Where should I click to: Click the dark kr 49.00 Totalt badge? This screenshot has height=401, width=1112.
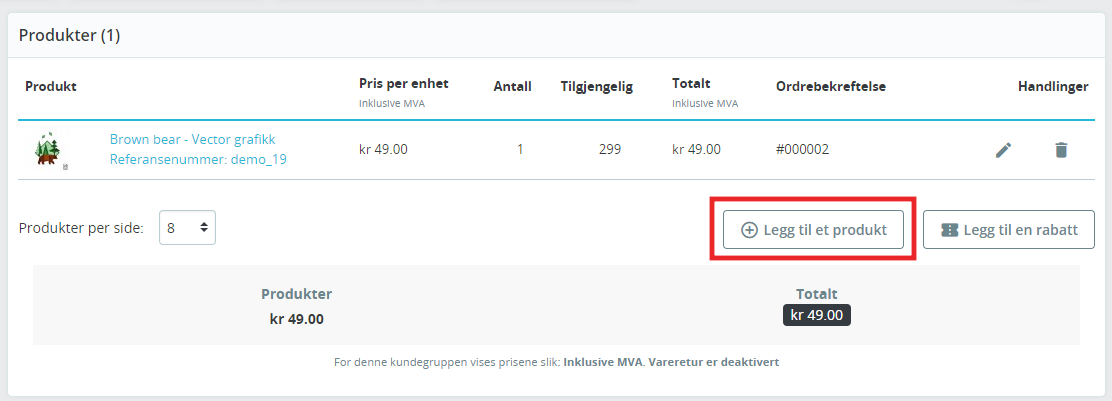(816, 315)
